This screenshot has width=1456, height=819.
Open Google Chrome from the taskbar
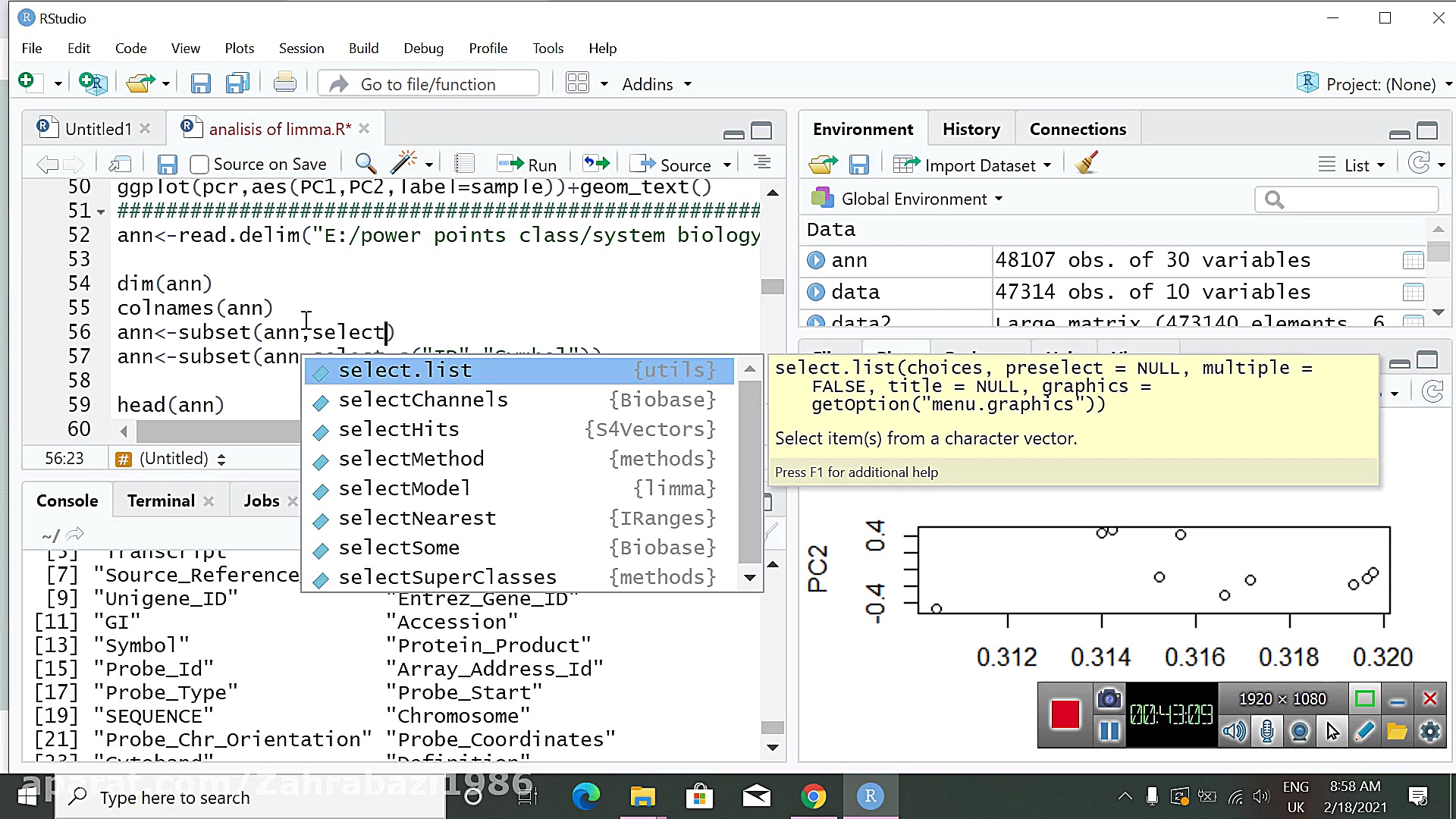coord(813,796)
